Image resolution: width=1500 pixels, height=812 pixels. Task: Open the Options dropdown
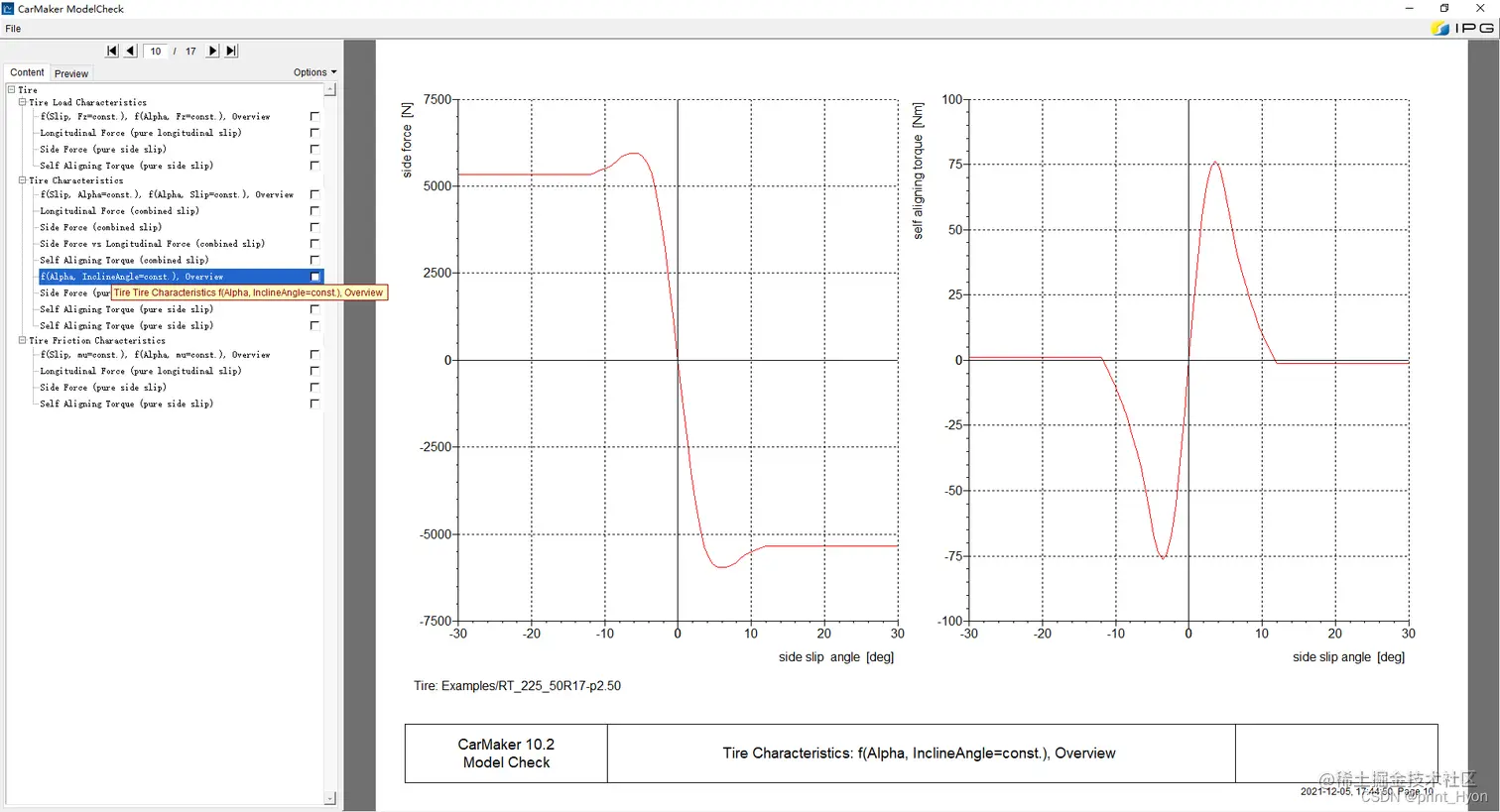tap(314, 72)
